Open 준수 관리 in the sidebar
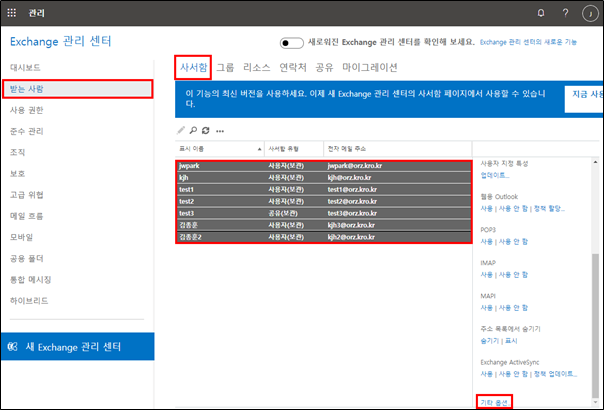The height and width of the screenshot is (410, 604). tap(27, 131)
